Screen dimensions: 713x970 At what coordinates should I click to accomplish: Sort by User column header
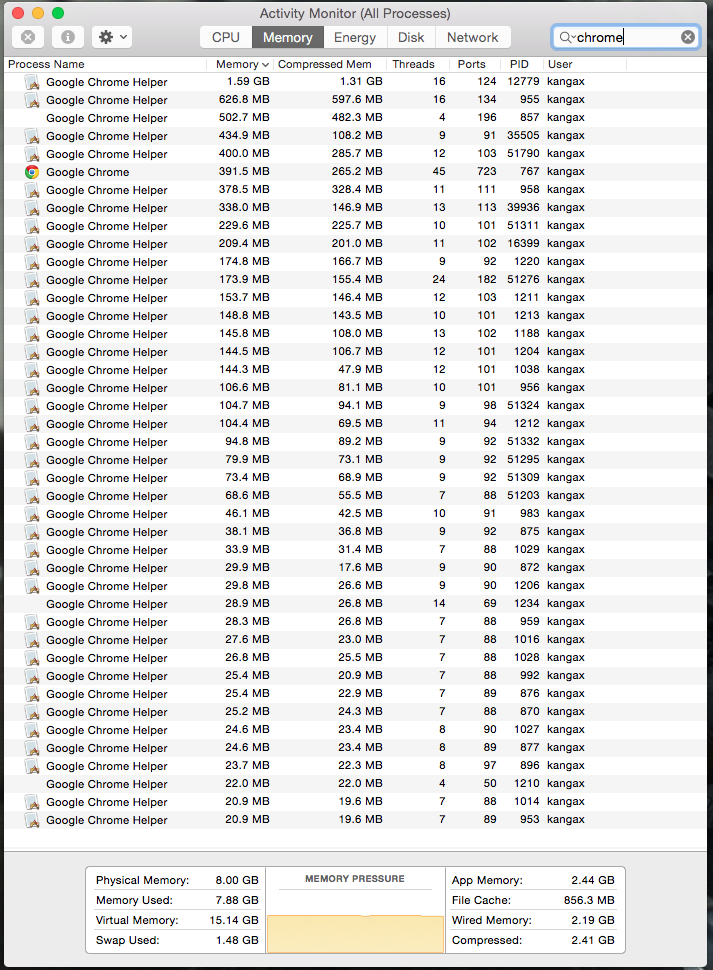560,64
